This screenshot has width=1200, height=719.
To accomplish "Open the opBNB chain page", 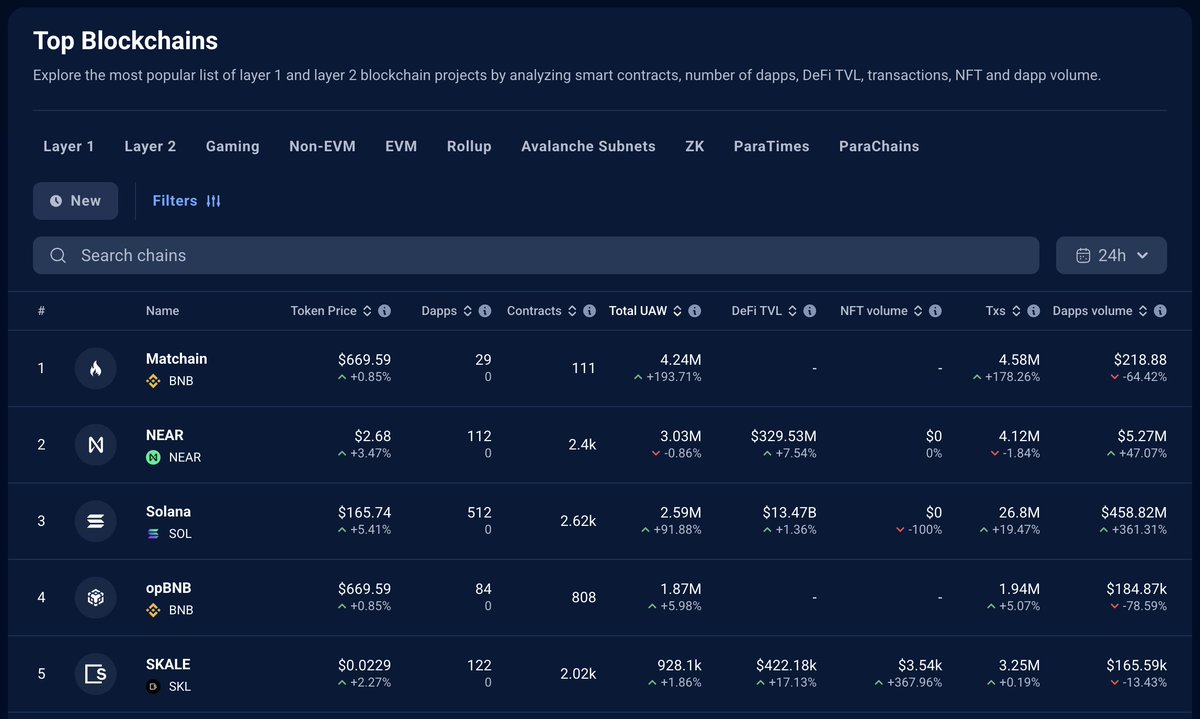I will point(170,588).
